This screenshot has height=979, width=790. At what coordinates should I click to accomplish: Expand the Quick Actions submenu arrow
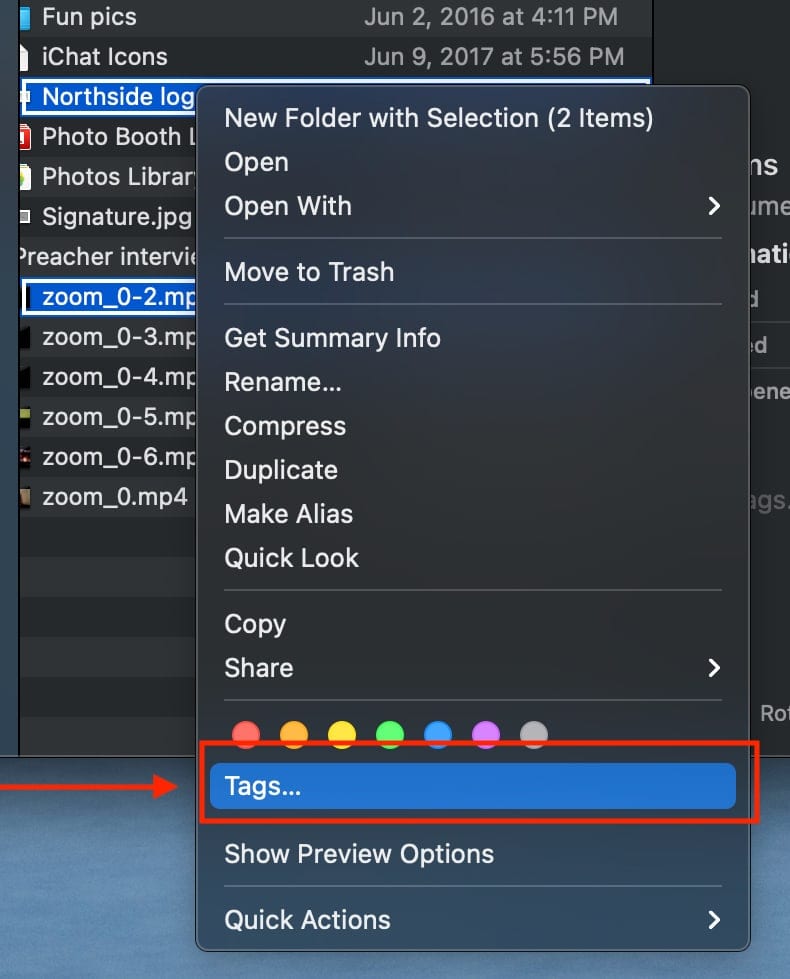(x=714, y=920)
